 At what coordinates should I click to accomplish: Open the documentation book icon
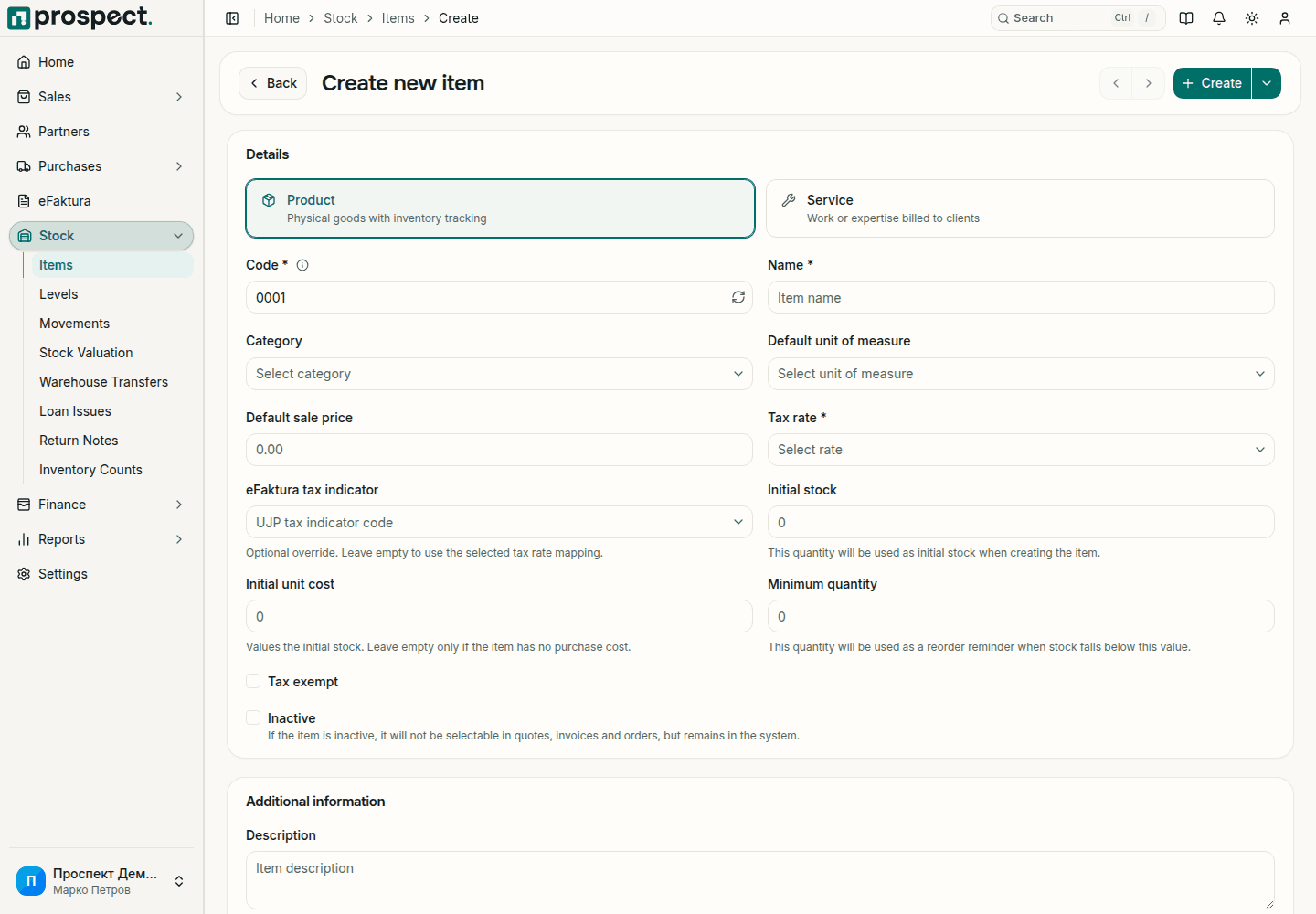point(1186,18)
